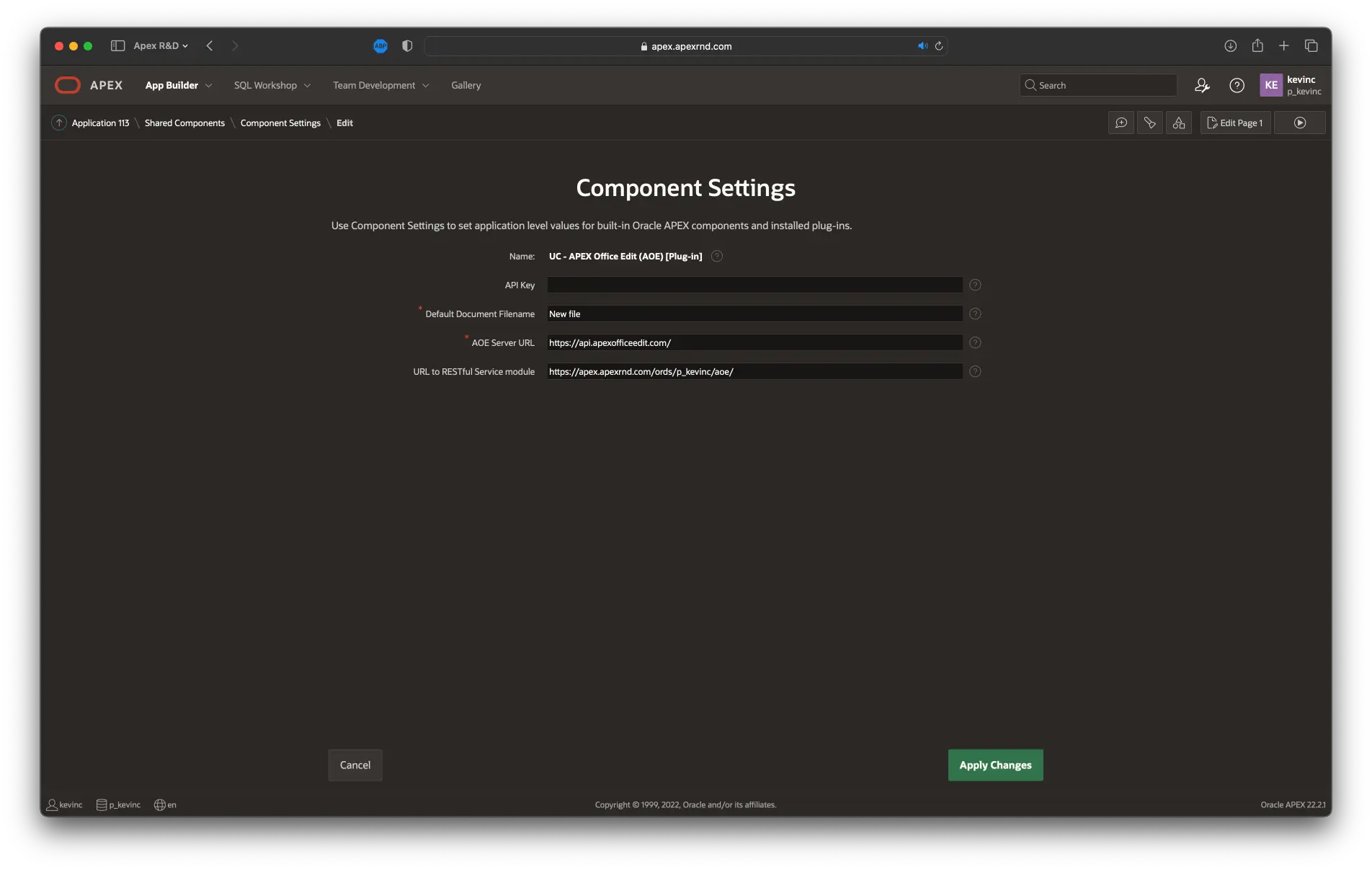Click the p_kevinc workspace status entry
The image size is (1372, 870).
118,804
